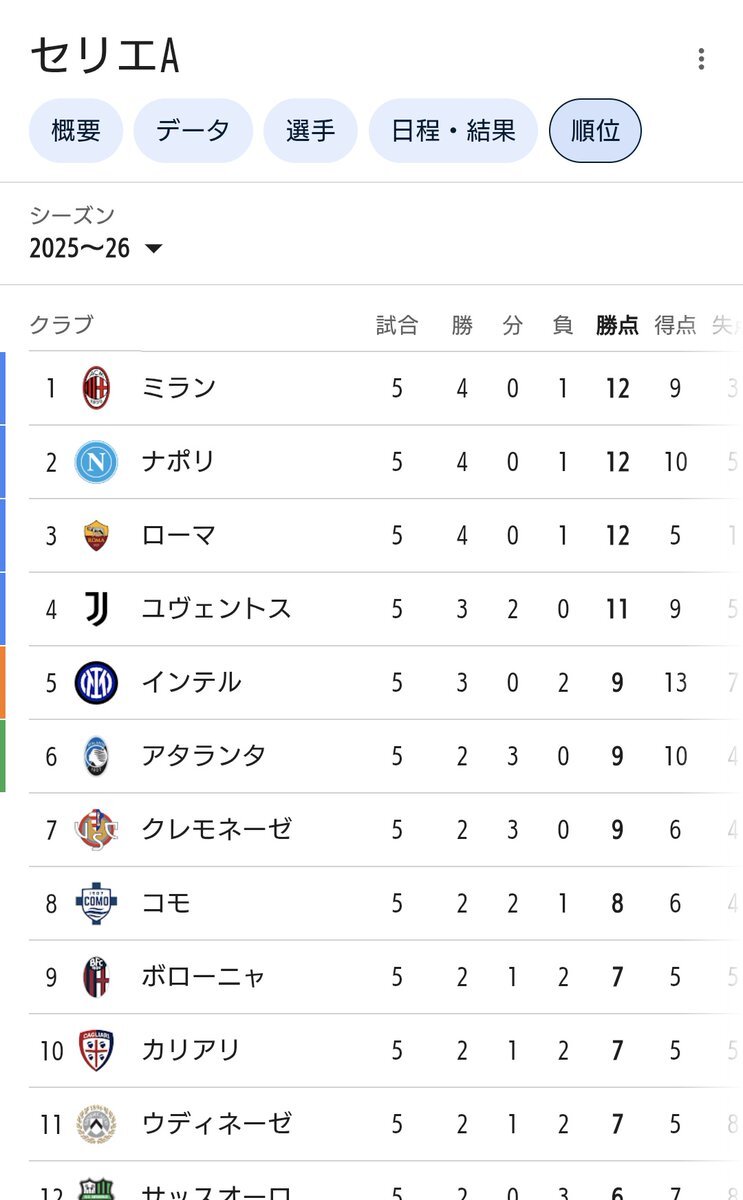Click the 勝点 column header
This screenshot has width=743, height=1200.
coord(617,325)
